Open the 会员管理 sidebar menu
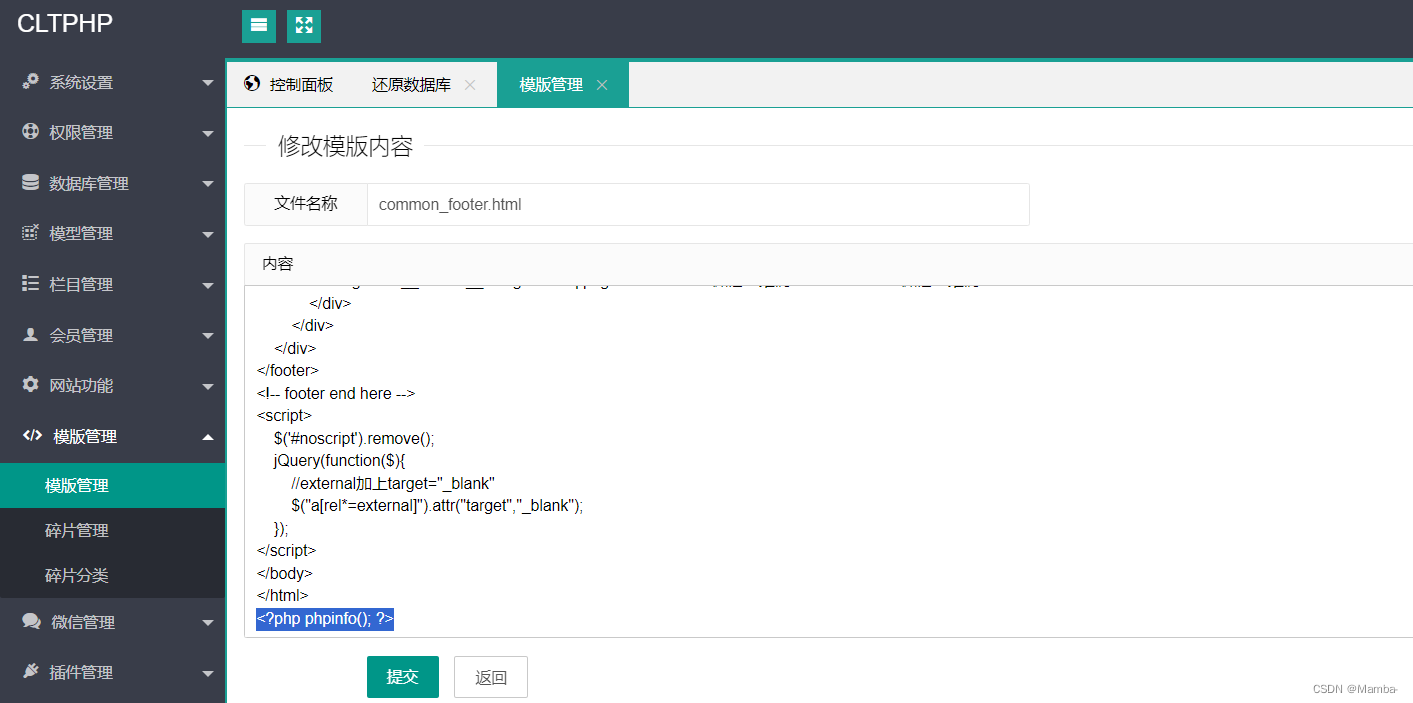Screen dimensions: 1413x703 [112, 335]
